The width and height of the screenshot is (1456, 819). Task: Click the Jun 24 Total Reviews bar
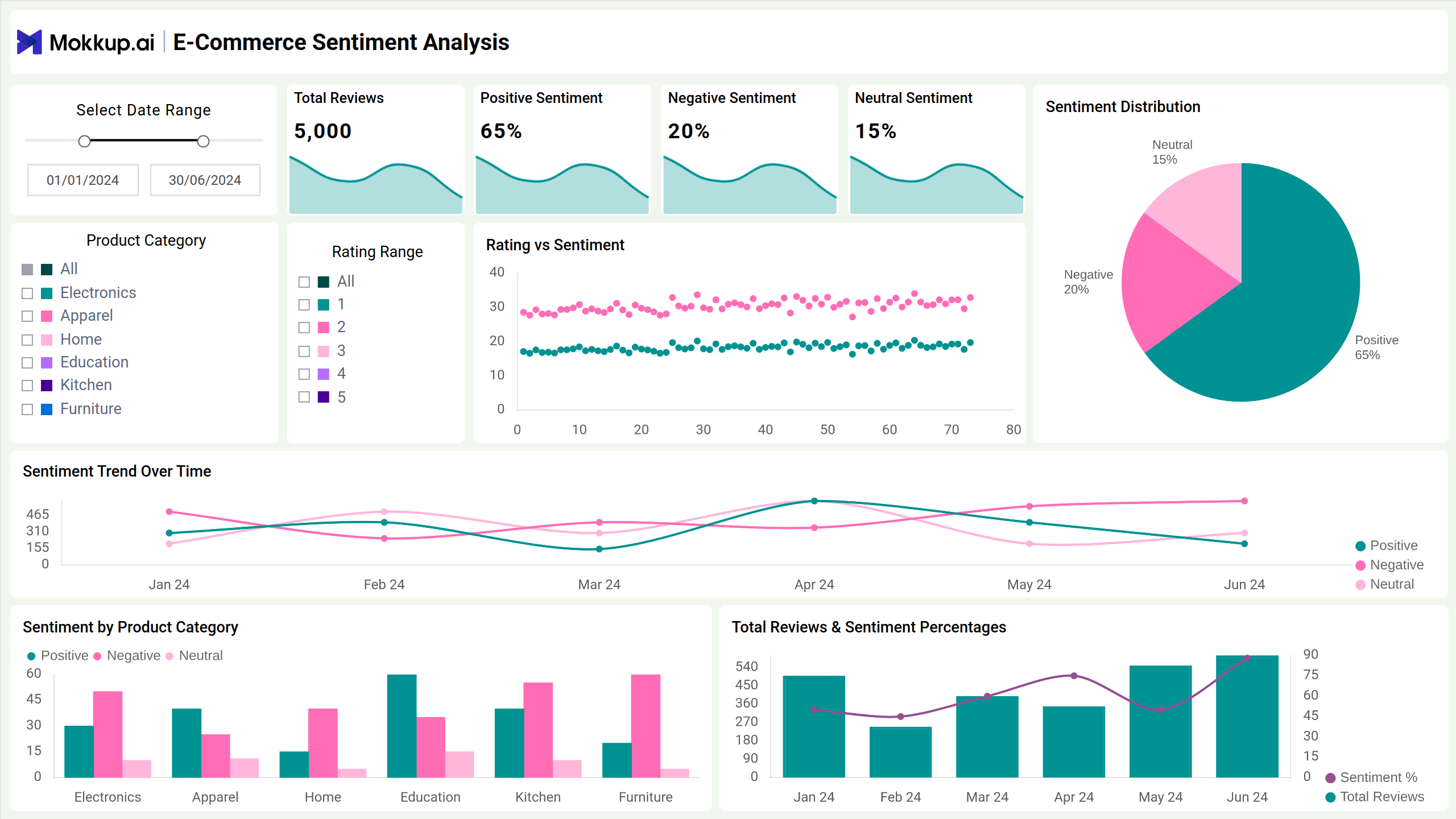coord(1247,717)
